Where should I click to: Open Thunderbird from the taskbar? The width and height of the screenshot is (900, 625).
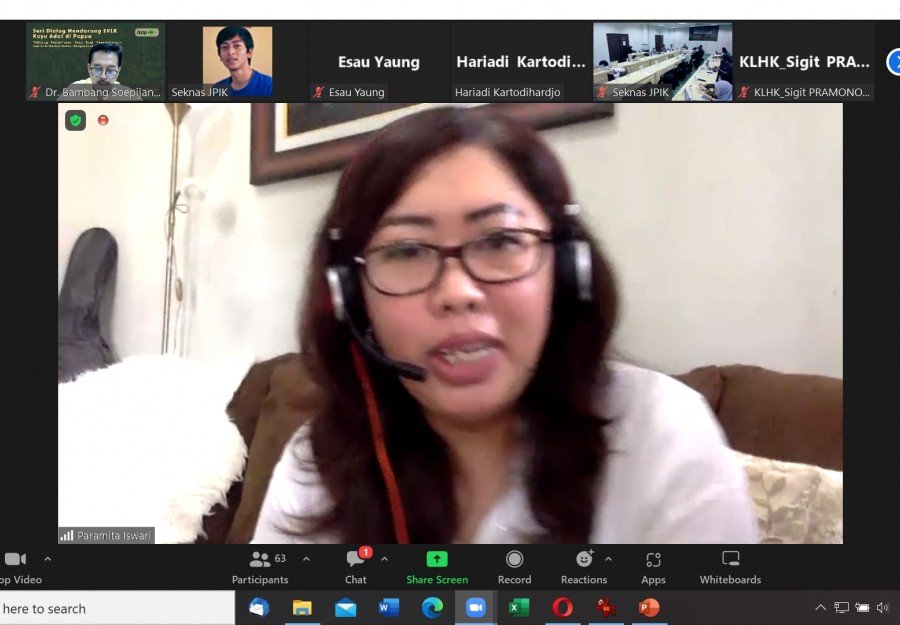[x=259, y=607]
